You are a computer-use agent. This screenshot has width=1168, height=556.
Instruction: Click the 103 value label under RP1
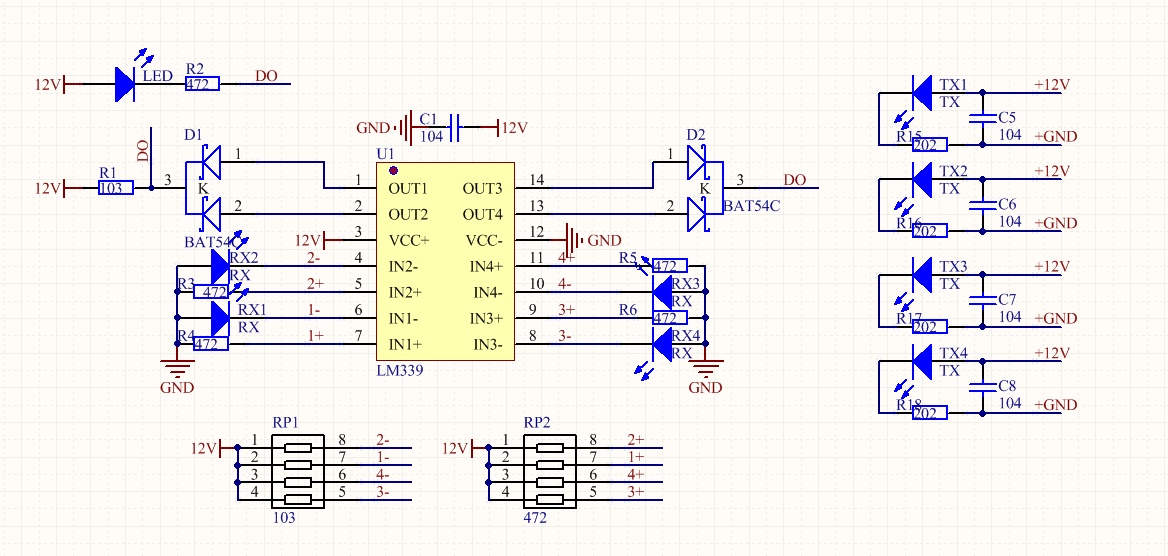coord(284,518)
